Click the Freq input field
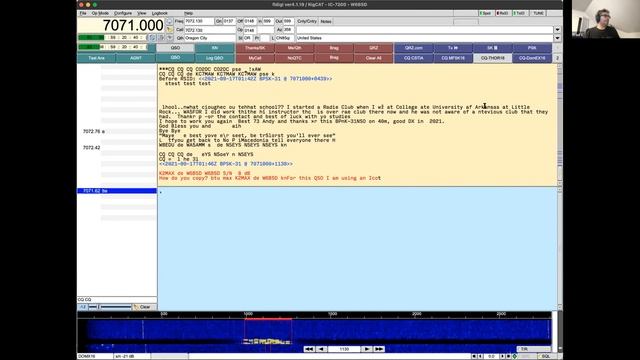This screenshot has width=640, height=360. pyautogui.click(x=199, y=21)
